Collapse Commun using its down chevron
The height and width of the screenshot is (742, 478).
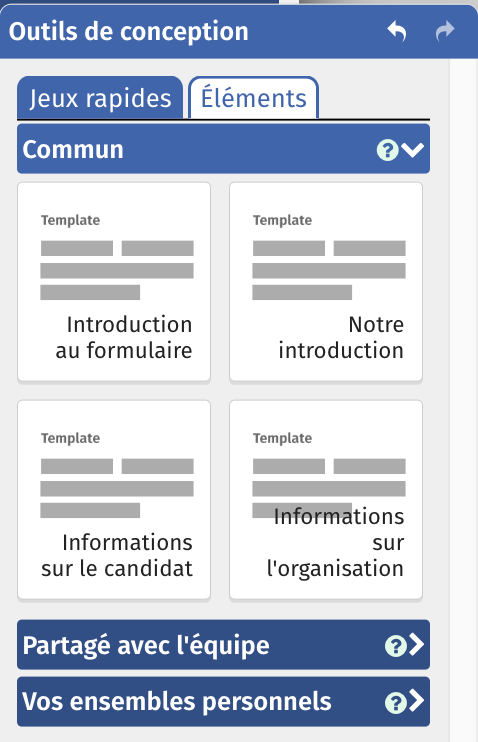pos(413,150)
